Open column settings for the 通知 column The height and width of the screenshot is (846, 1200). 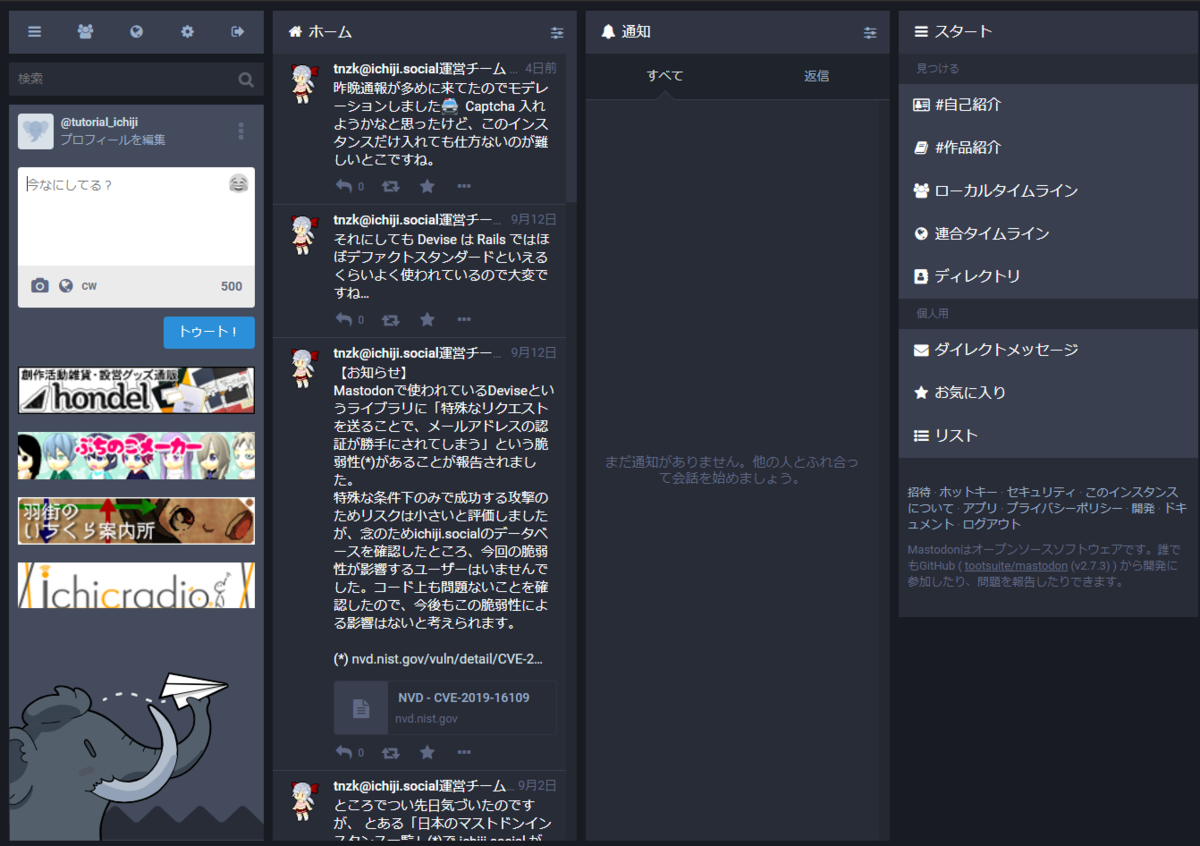(x=869, y=31)
